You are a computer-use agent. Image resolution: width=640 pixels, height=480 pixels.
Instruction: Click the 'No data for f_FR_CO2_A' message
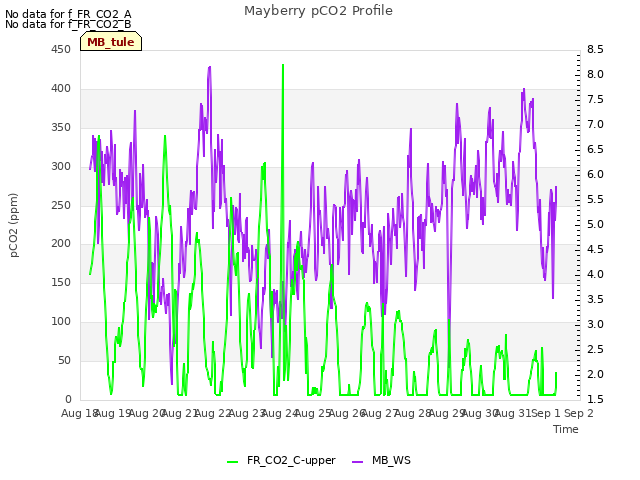click(x=68, y=14)
